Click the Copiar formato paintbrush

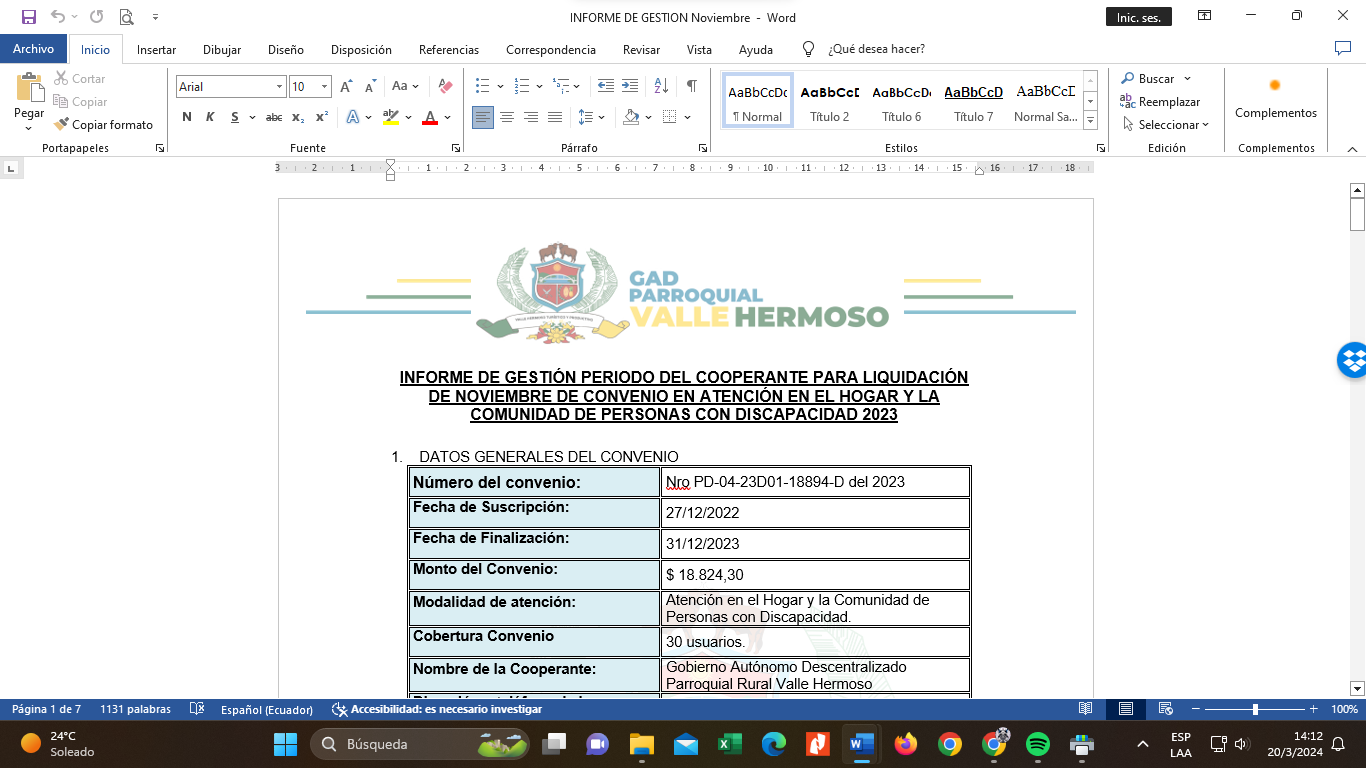(x=104, y=125)
